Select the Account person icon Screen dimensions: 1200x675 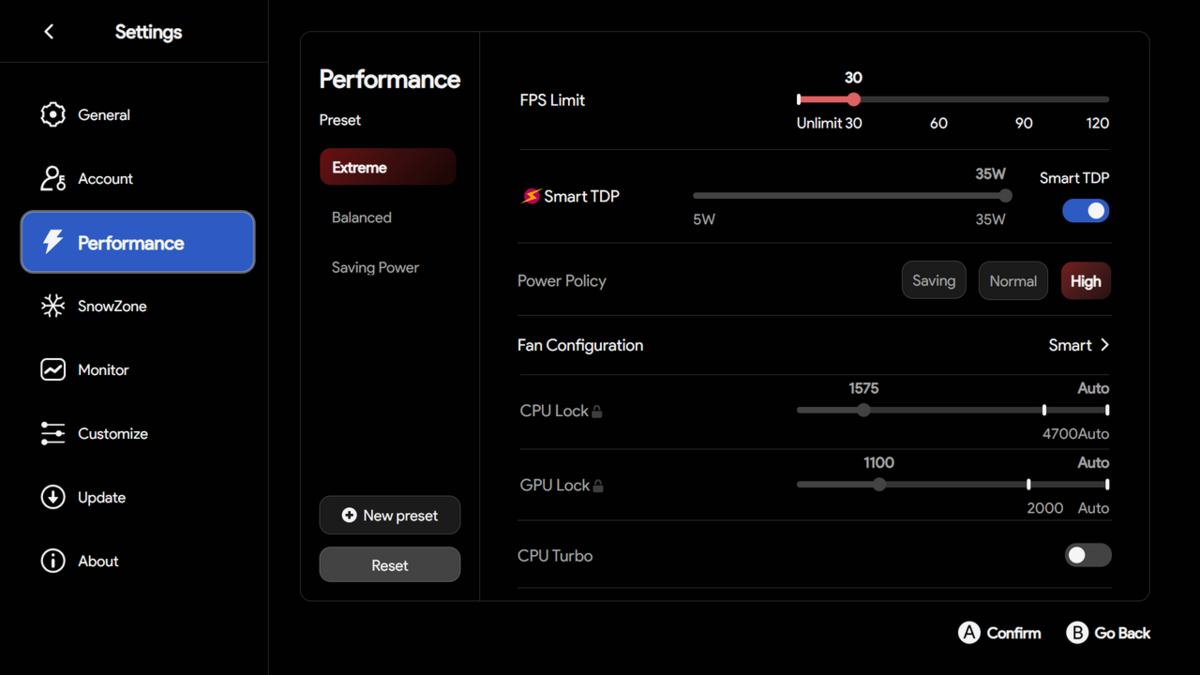(53, 178)
